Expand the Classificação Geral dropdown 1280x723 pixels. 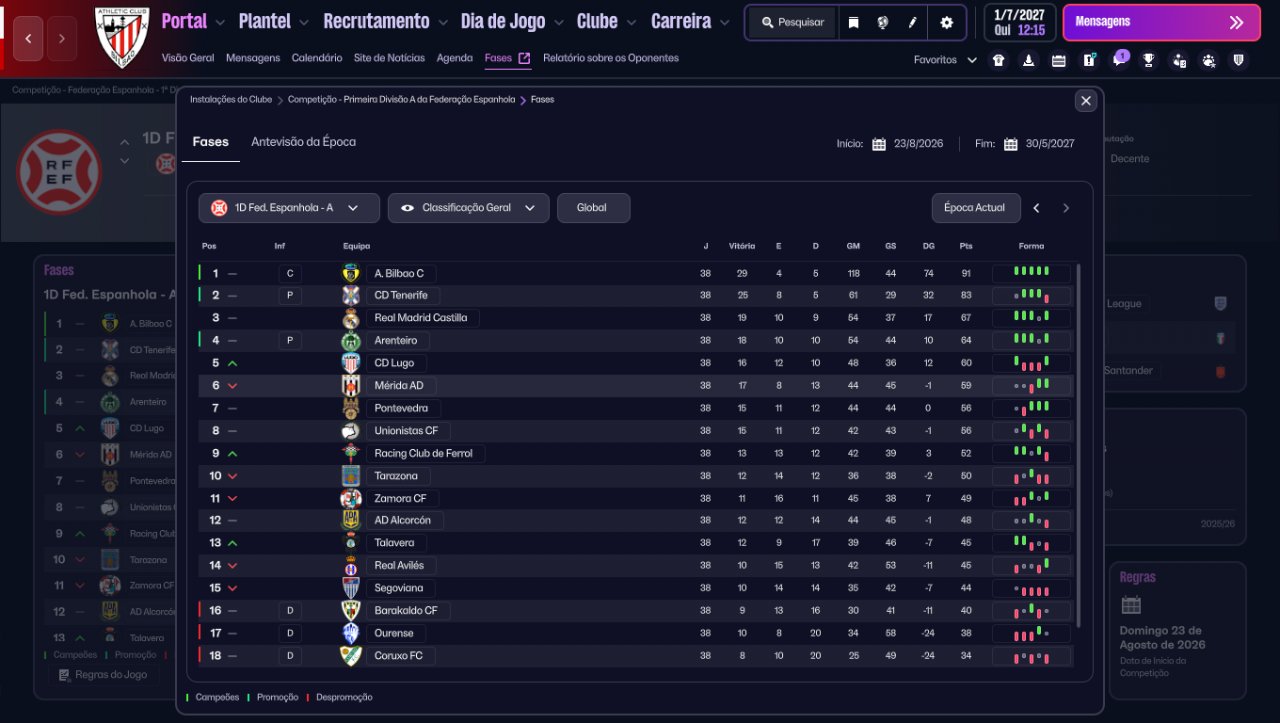point(468,208)
